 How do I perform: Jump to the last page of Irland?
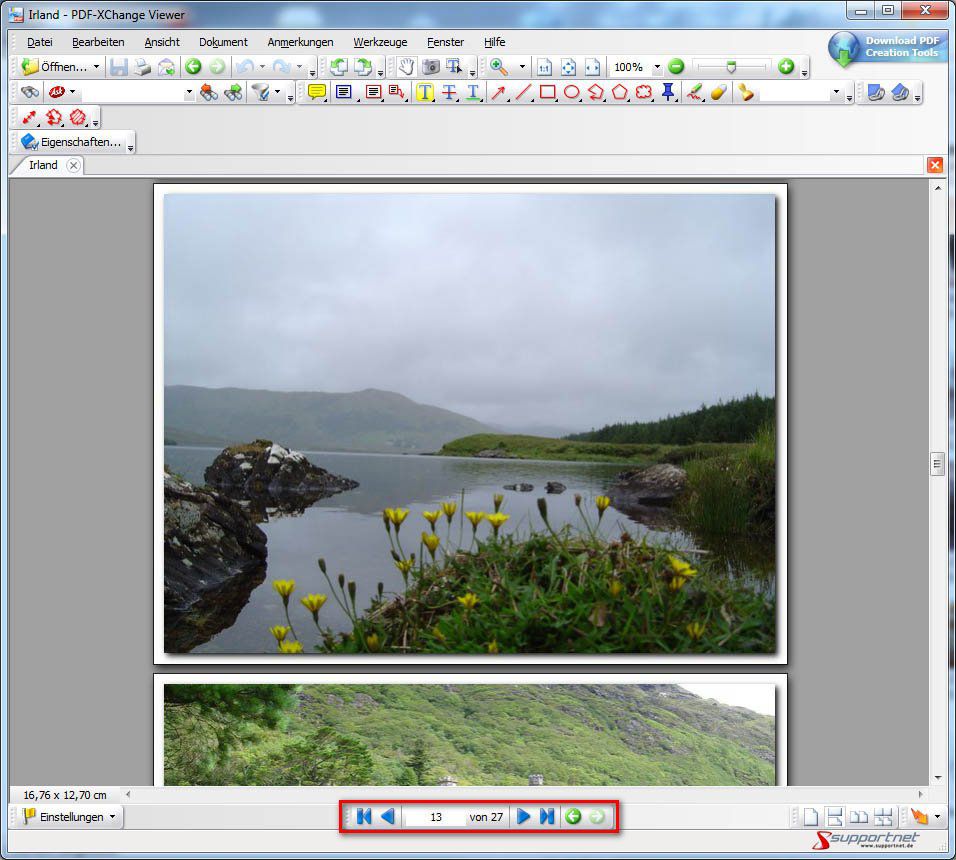(x=546, y=816)
